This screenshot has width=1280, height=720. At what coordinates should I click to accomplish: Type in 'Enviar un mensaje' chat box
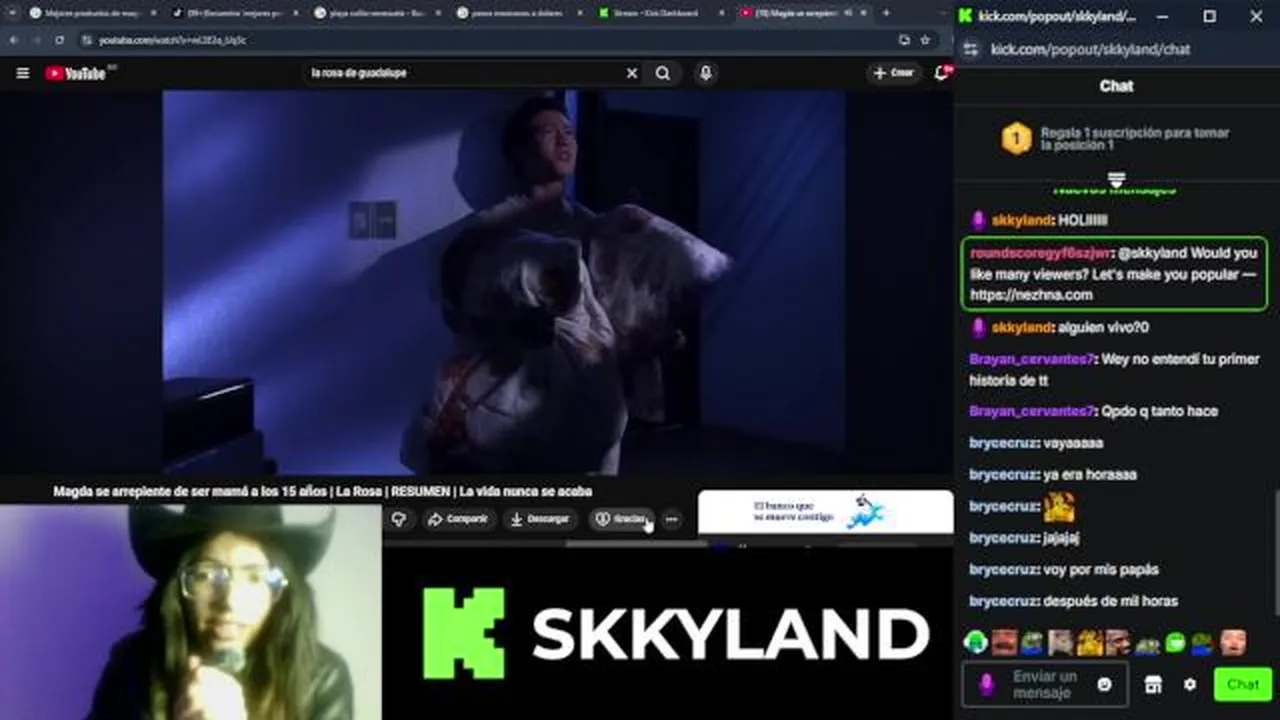point(1045,684)
